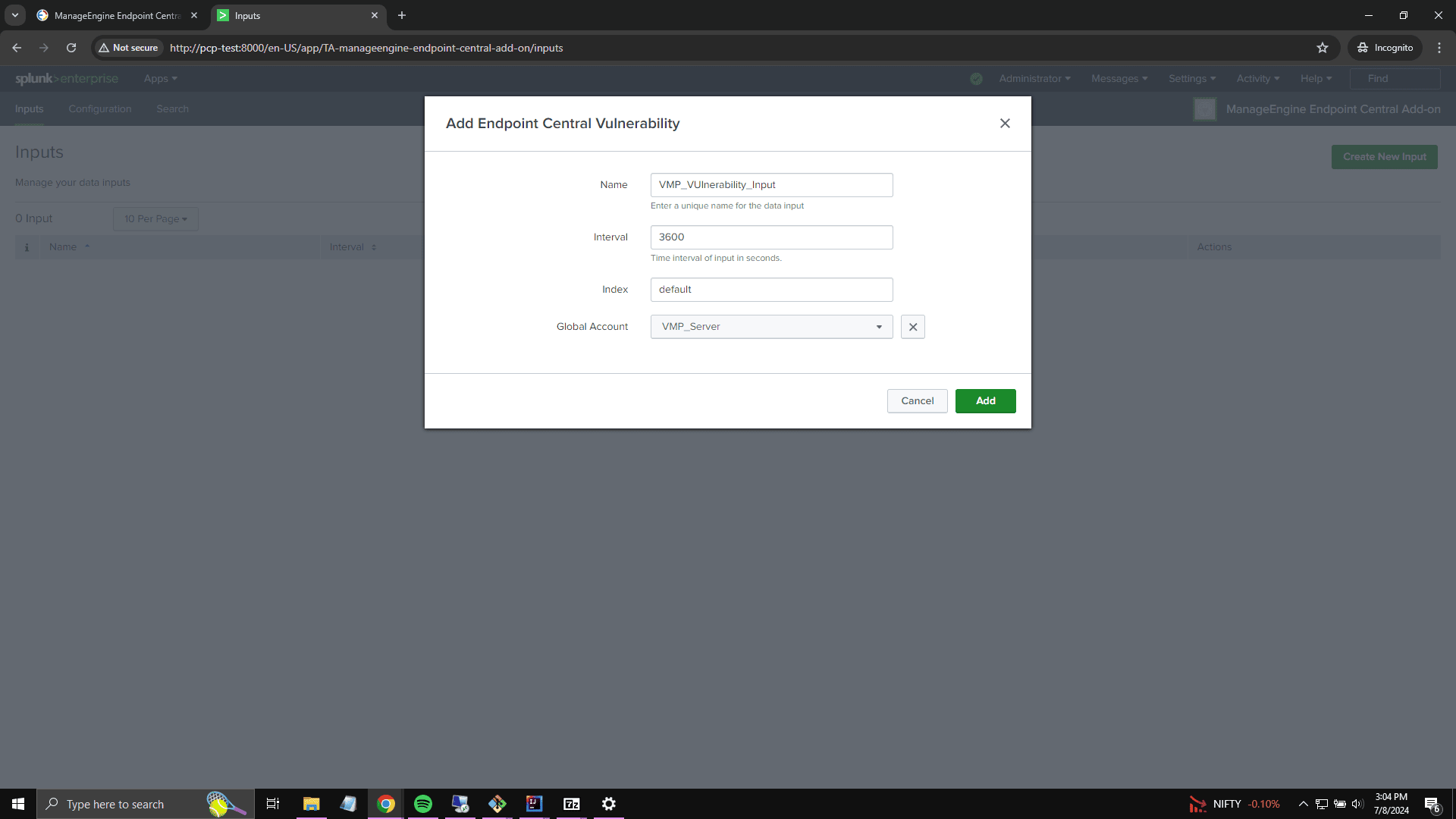1456x819 pixels.
Task: Open the Apps dropdown menu
Action: (159, 78)
